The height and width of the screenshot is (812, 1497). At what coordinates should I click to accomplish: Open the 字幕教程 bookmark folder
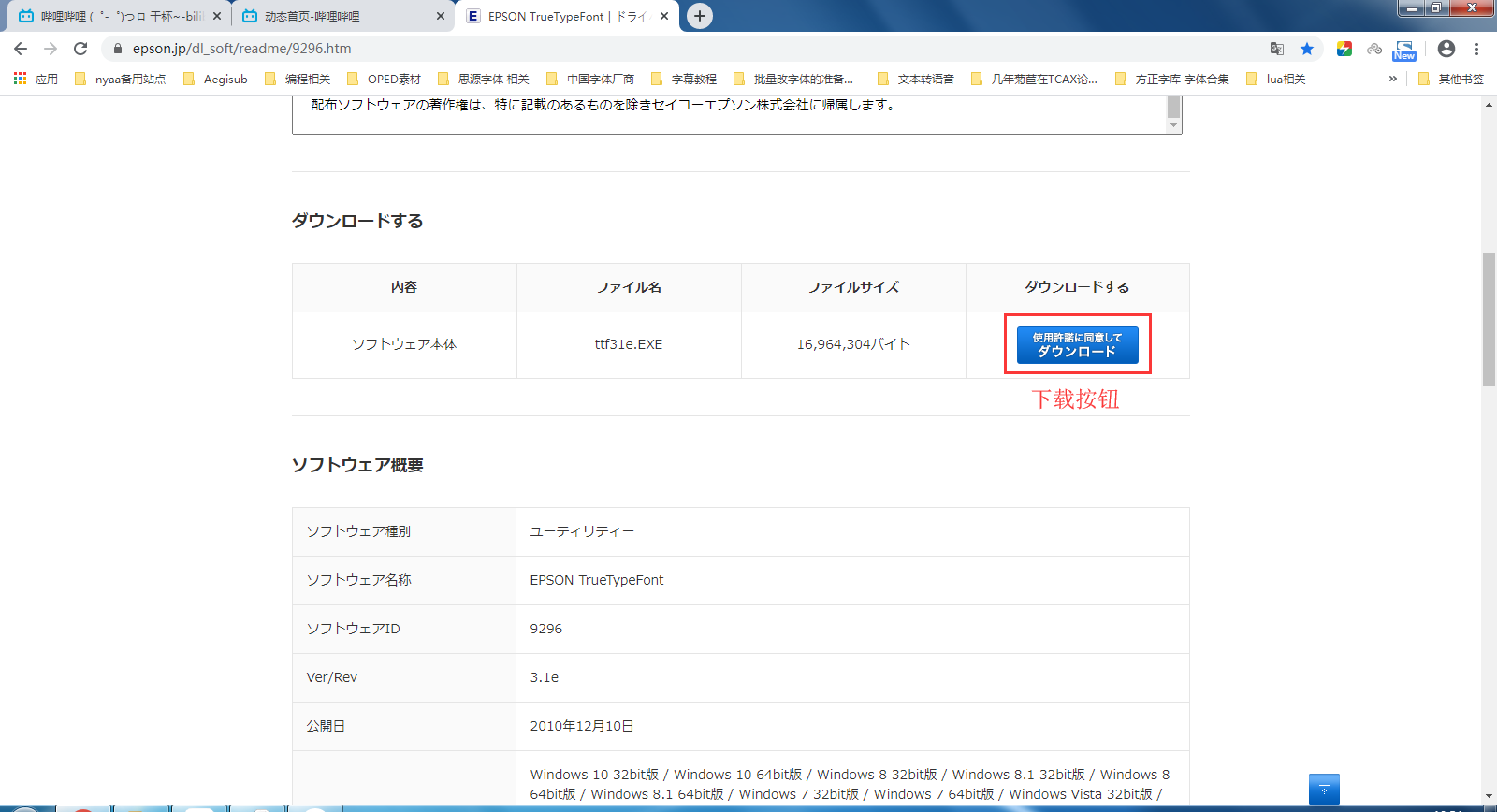pos(684,80)
